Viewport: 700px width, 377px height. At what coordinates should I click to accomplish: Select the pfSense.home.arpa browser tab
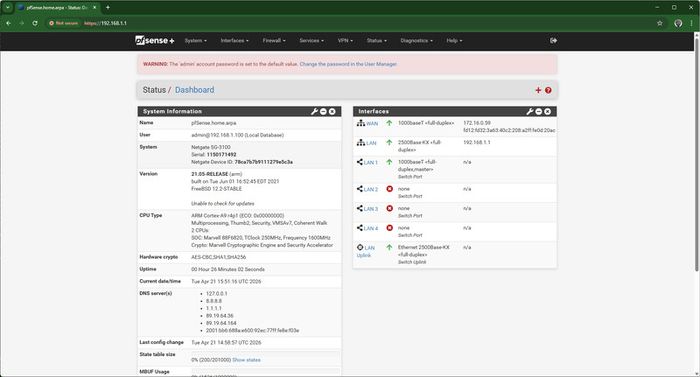click(x=57, y=8)
